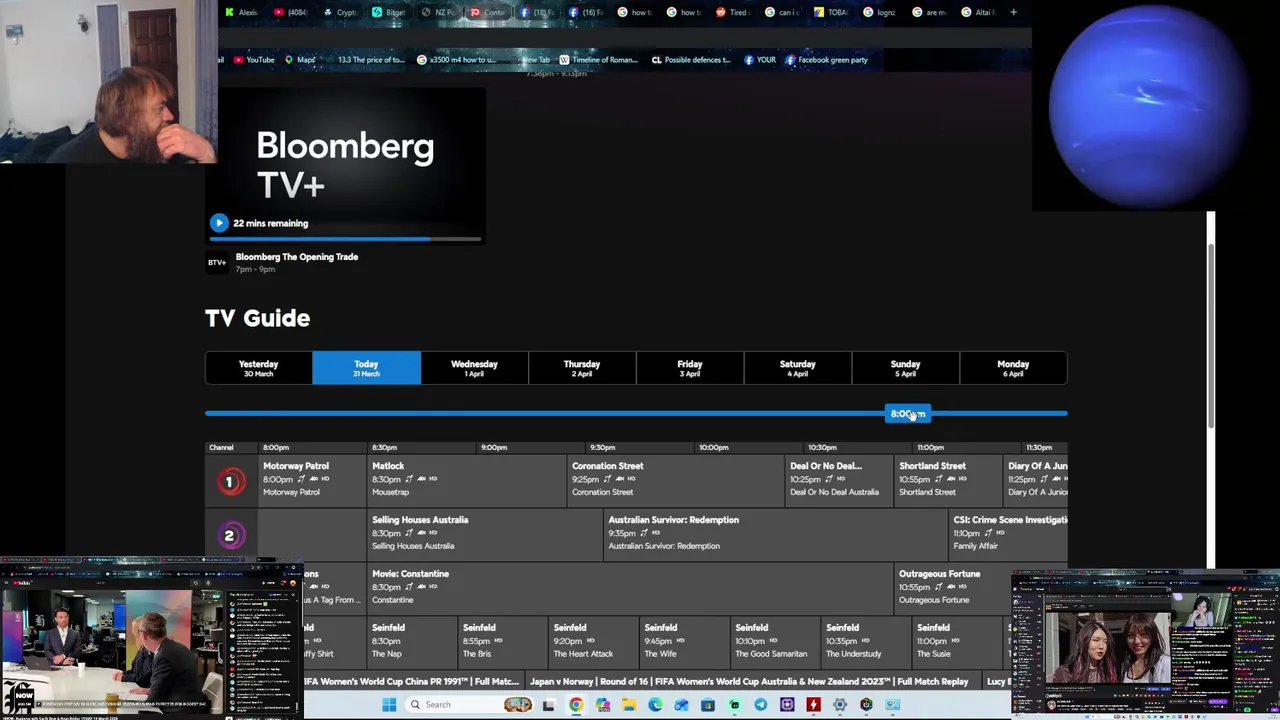Open the 13.3 The price of to... bookmark

click(x=365, y=60)
